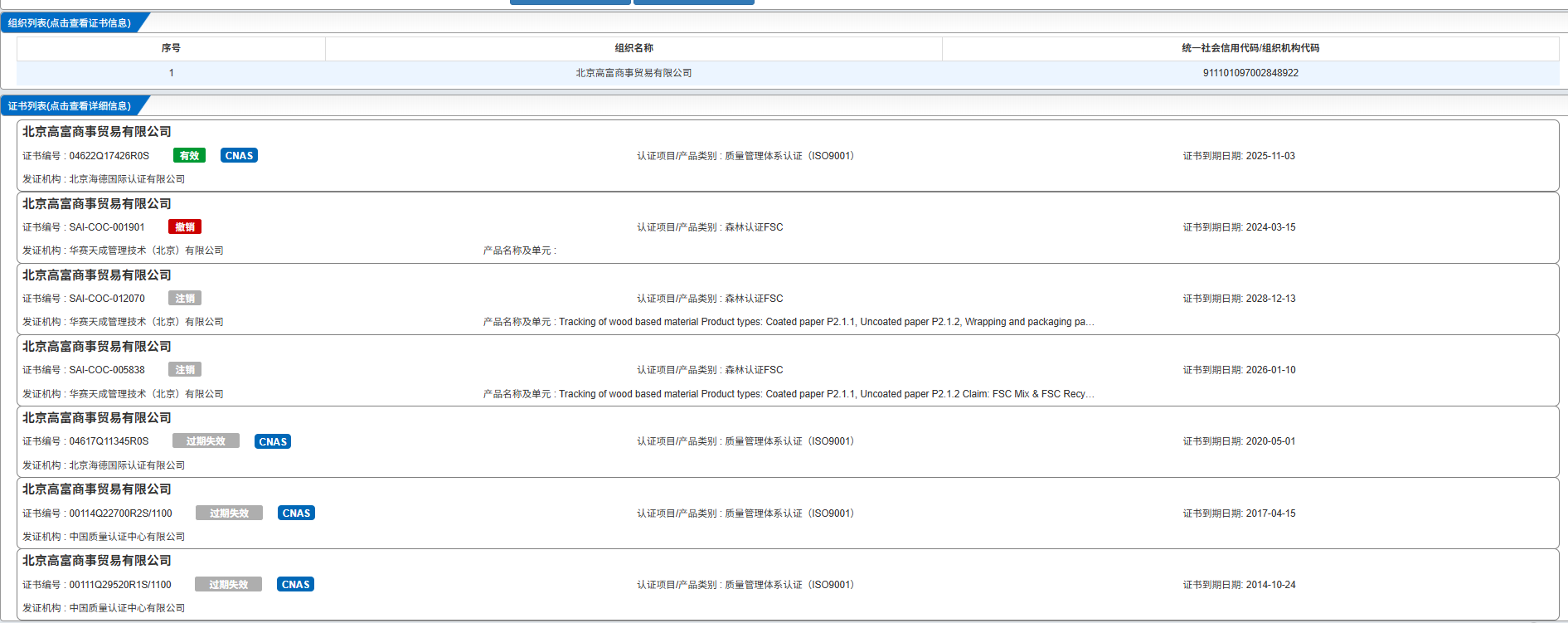The width and height of the screenshot is (1568, 623).
Task: Click the 序号 column header
Action: click(171, 48)
